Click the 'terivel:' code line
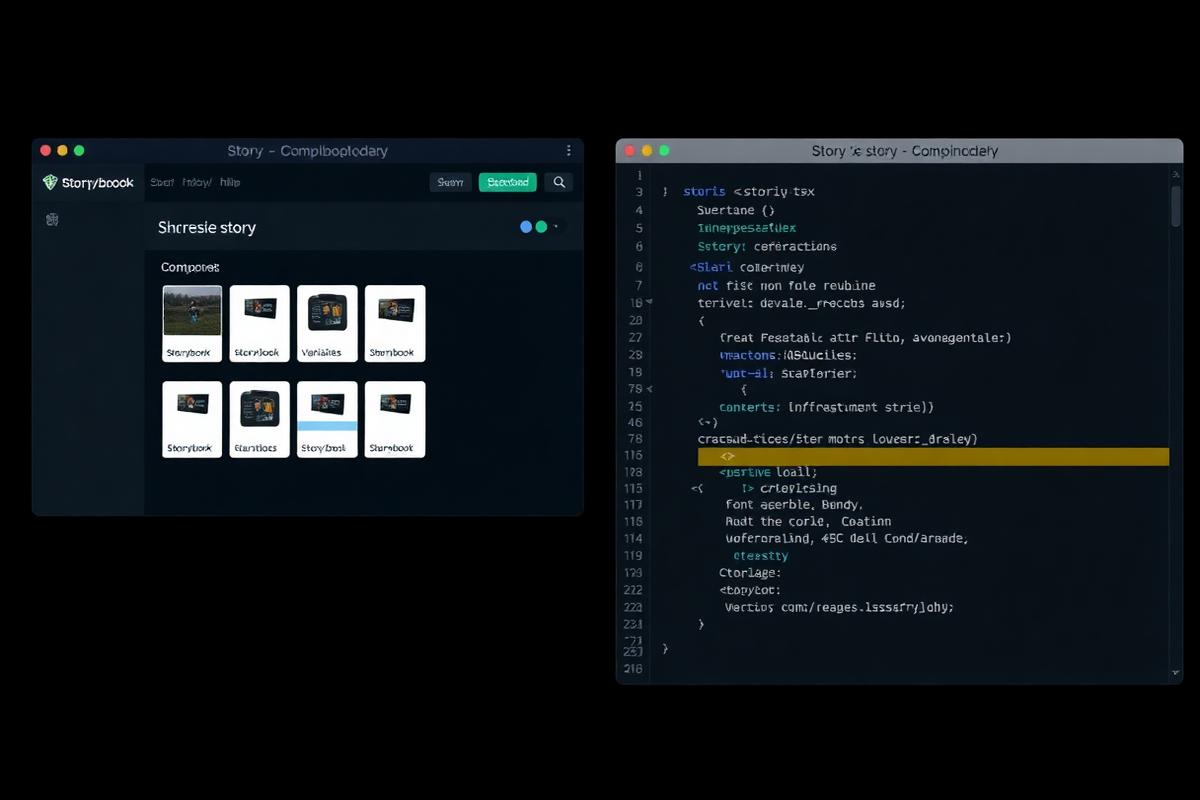 click(801, 303)
